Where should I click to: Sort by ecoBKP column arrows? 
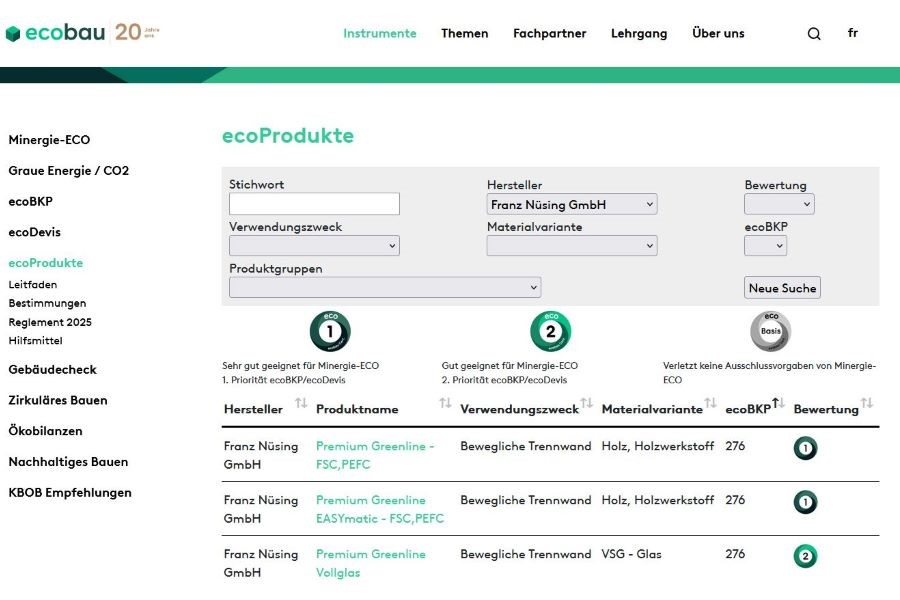point(778,404)
